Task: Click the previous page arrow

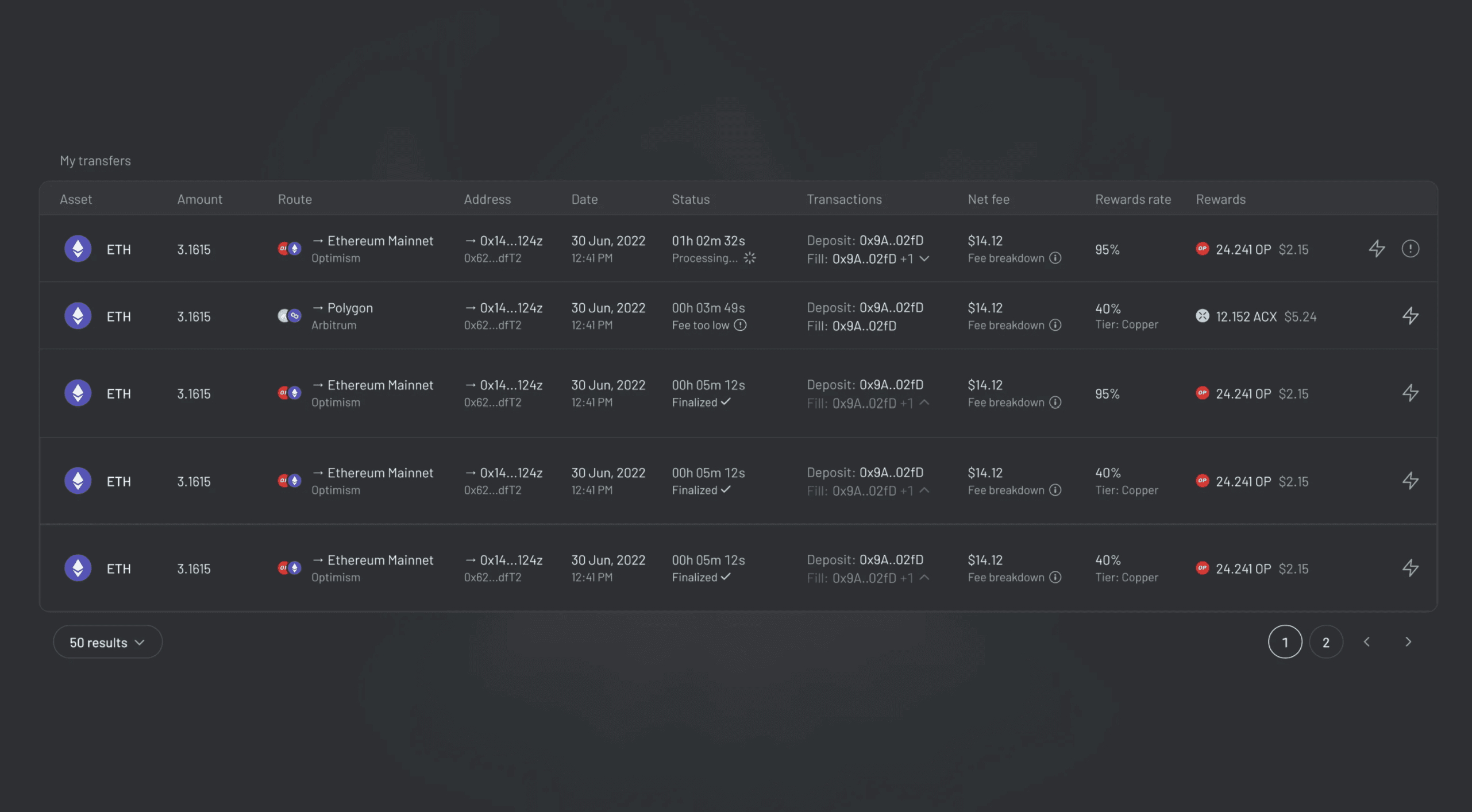Action: click(1367, 641)
